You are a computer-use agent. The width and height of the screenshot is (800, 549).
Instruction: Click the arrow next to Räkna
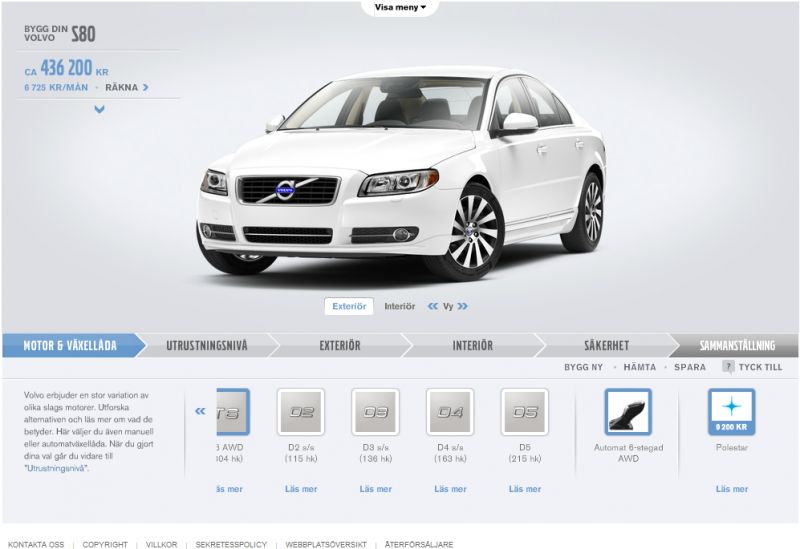(x=146, y=87)
